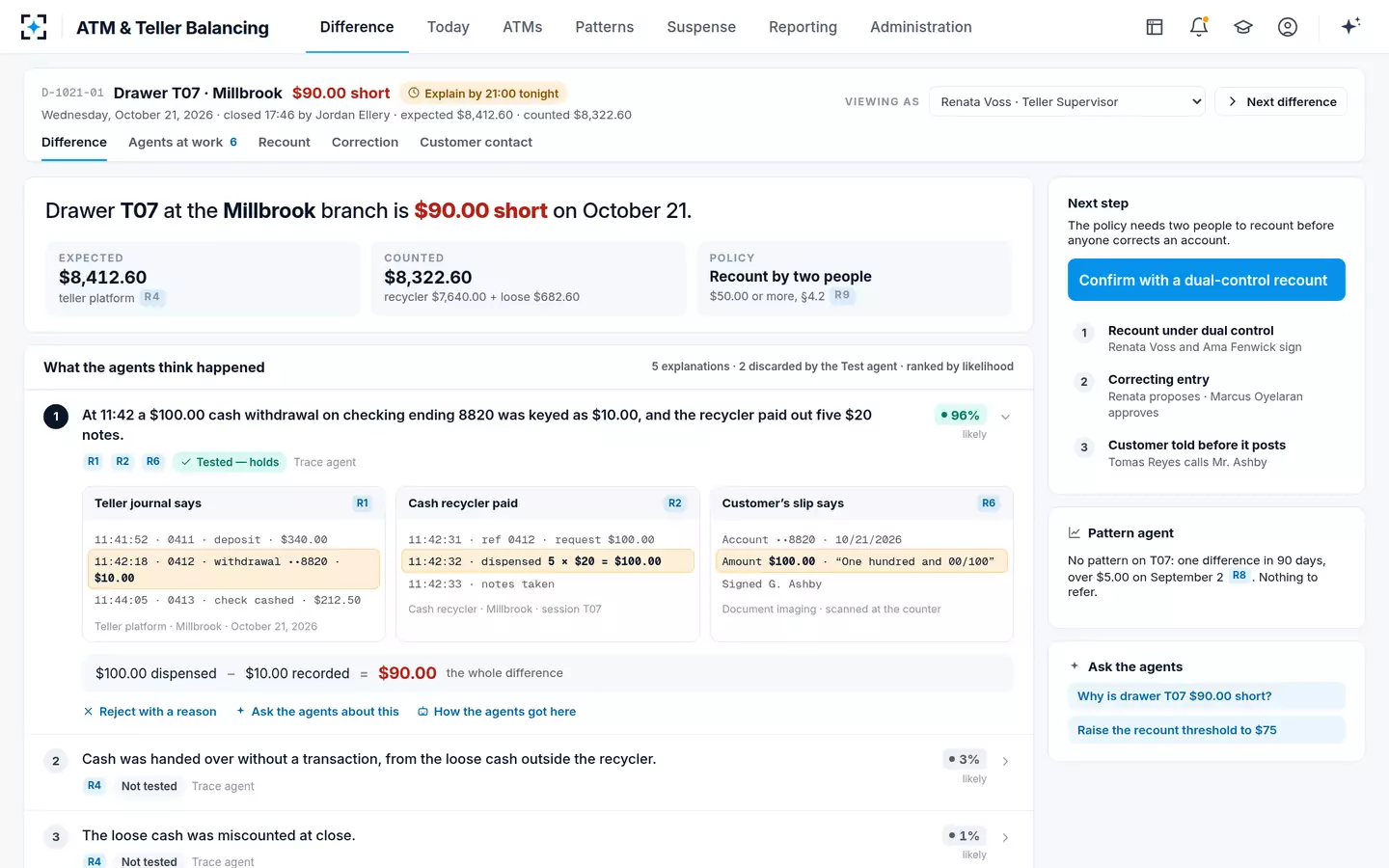Open the Correction sub-tab
The width and height of the screenshot is (1389, 868).
[365, 142]
